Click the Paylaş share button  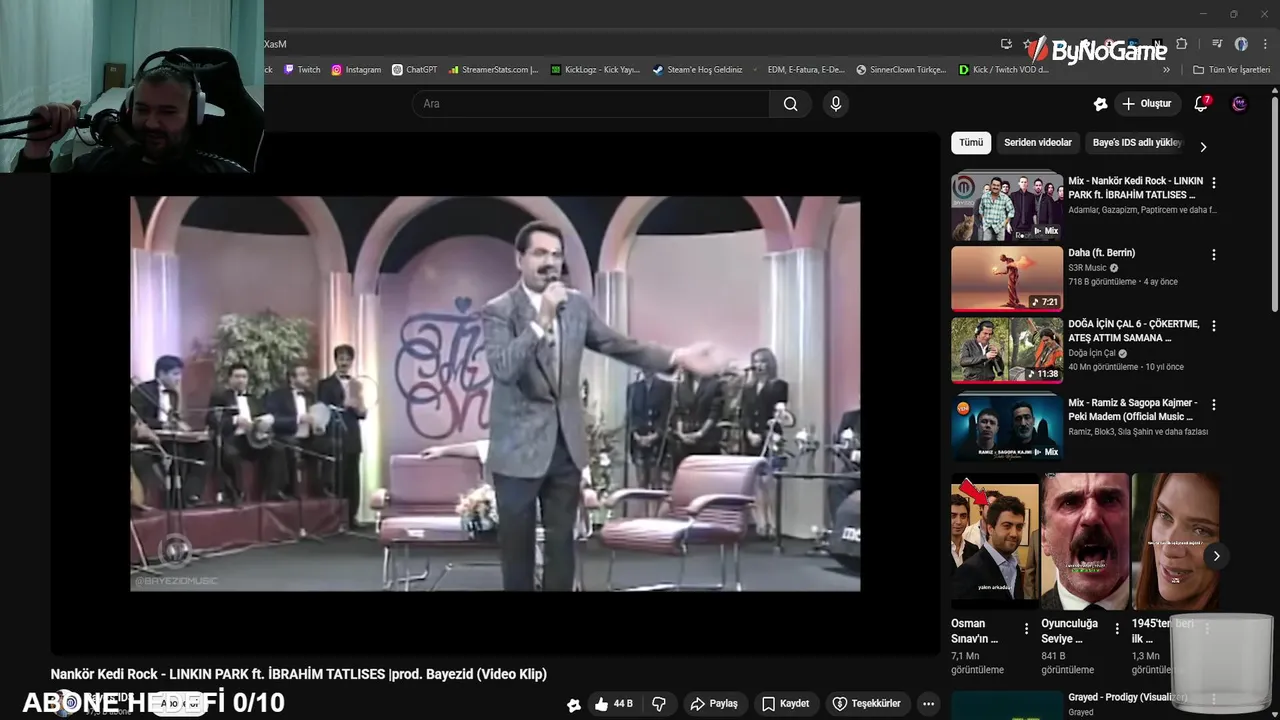click(714, 704)
